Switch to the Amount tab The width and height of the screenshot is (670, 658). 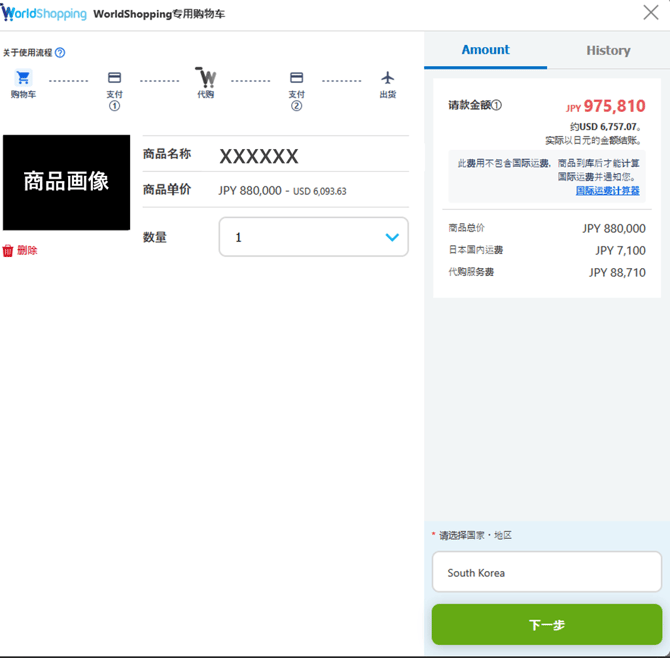[x=485, y=50]
